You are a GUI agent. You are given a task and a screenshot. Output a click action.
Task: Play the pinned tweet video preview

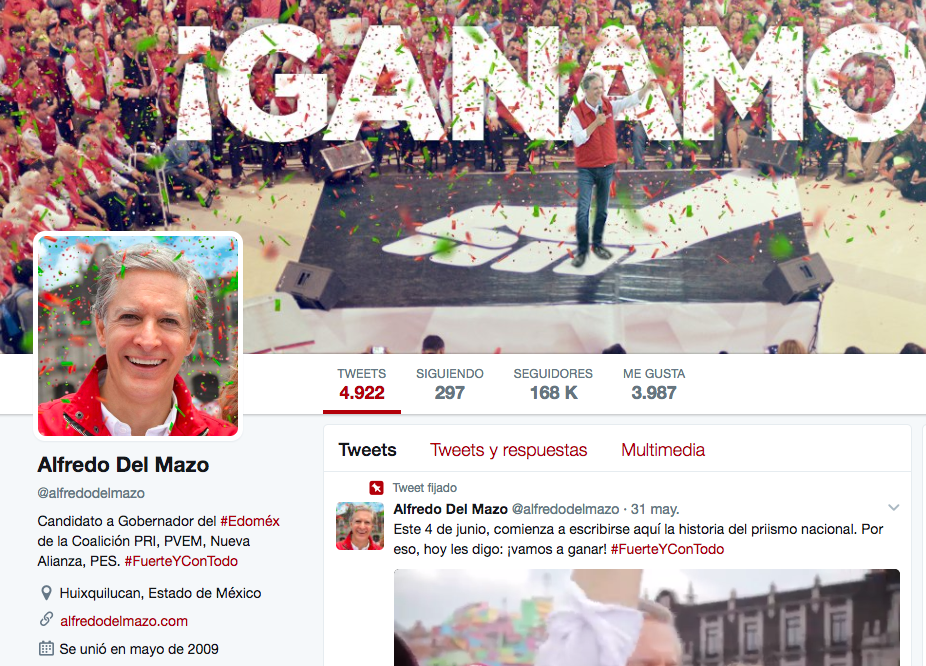(x=647, y=618)
